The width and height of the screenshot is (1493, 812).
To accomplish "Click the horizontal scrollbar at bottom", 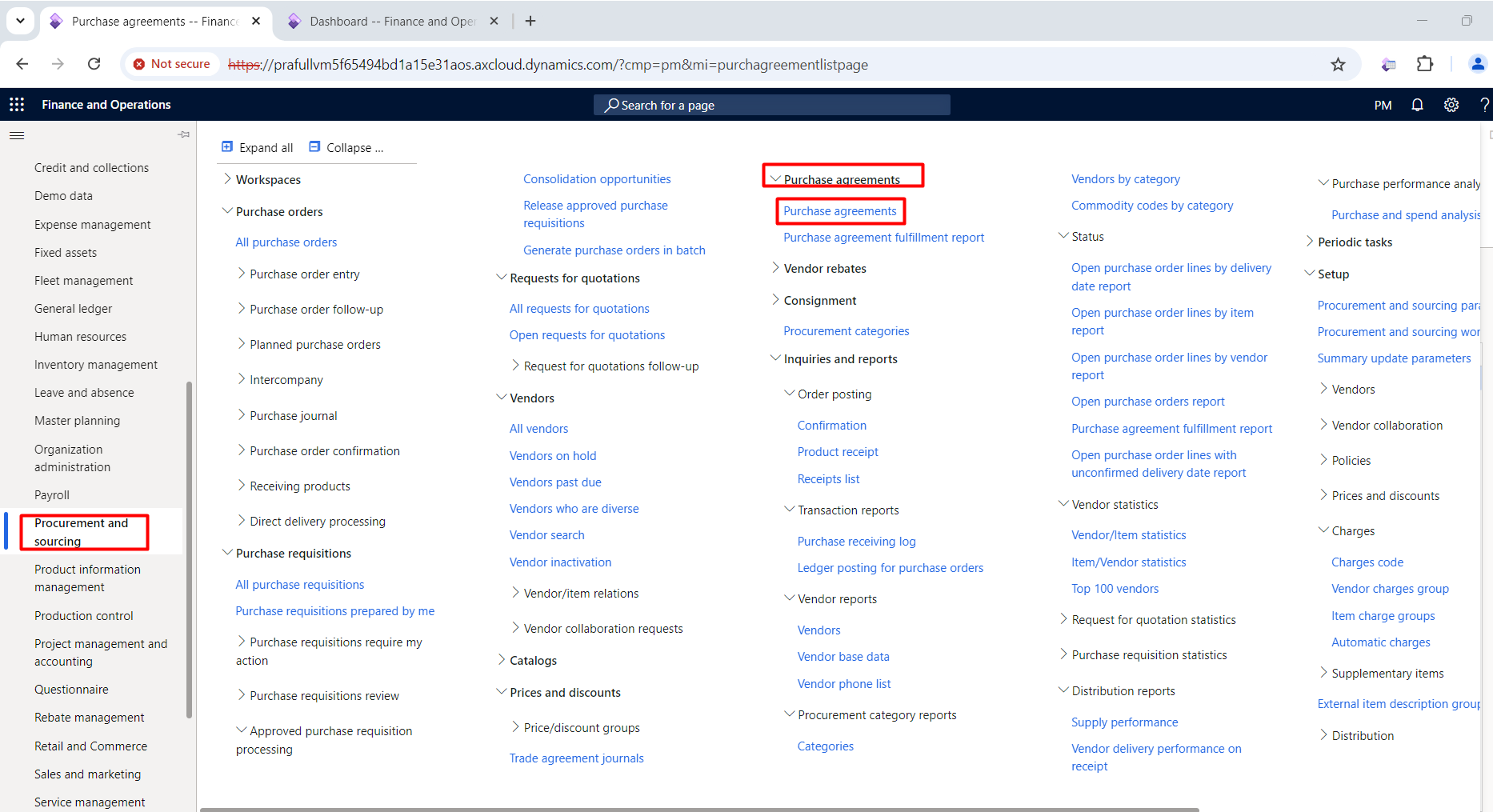I will point(698,809).
